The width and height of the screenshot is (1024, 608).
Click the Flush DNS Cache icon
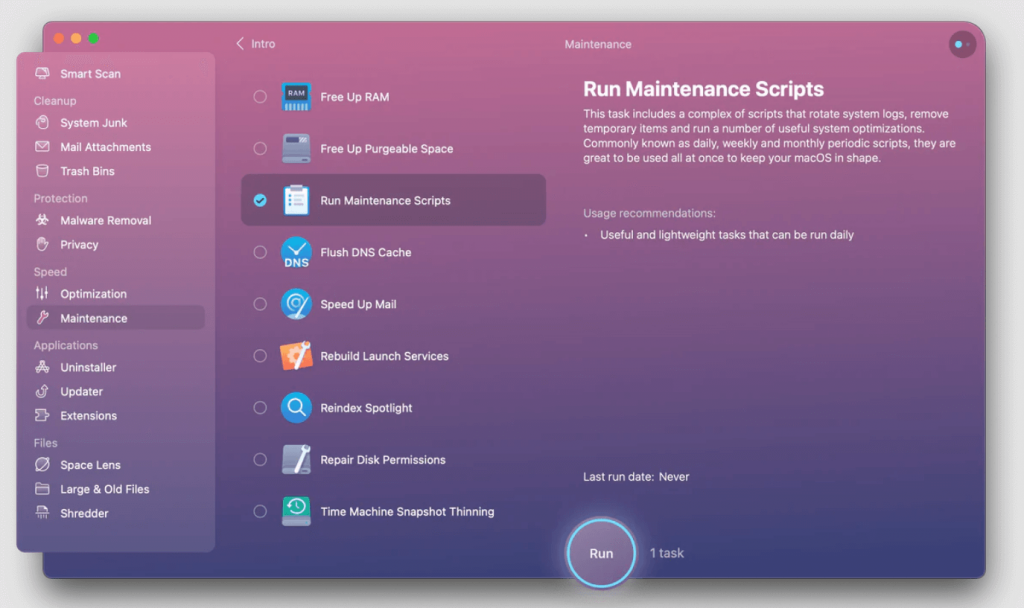296,252
